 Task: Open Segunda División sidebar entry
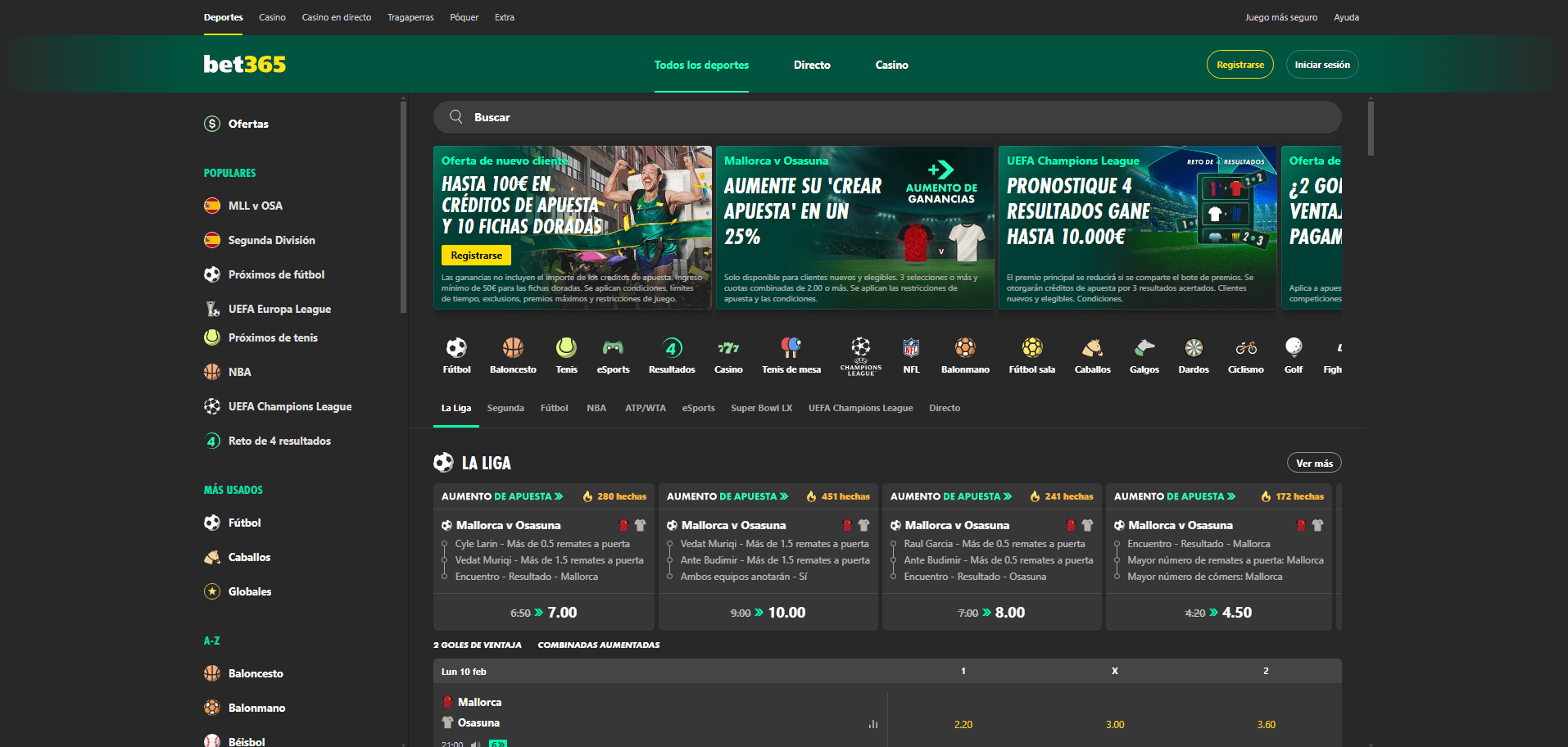click(x=271, y=240)
